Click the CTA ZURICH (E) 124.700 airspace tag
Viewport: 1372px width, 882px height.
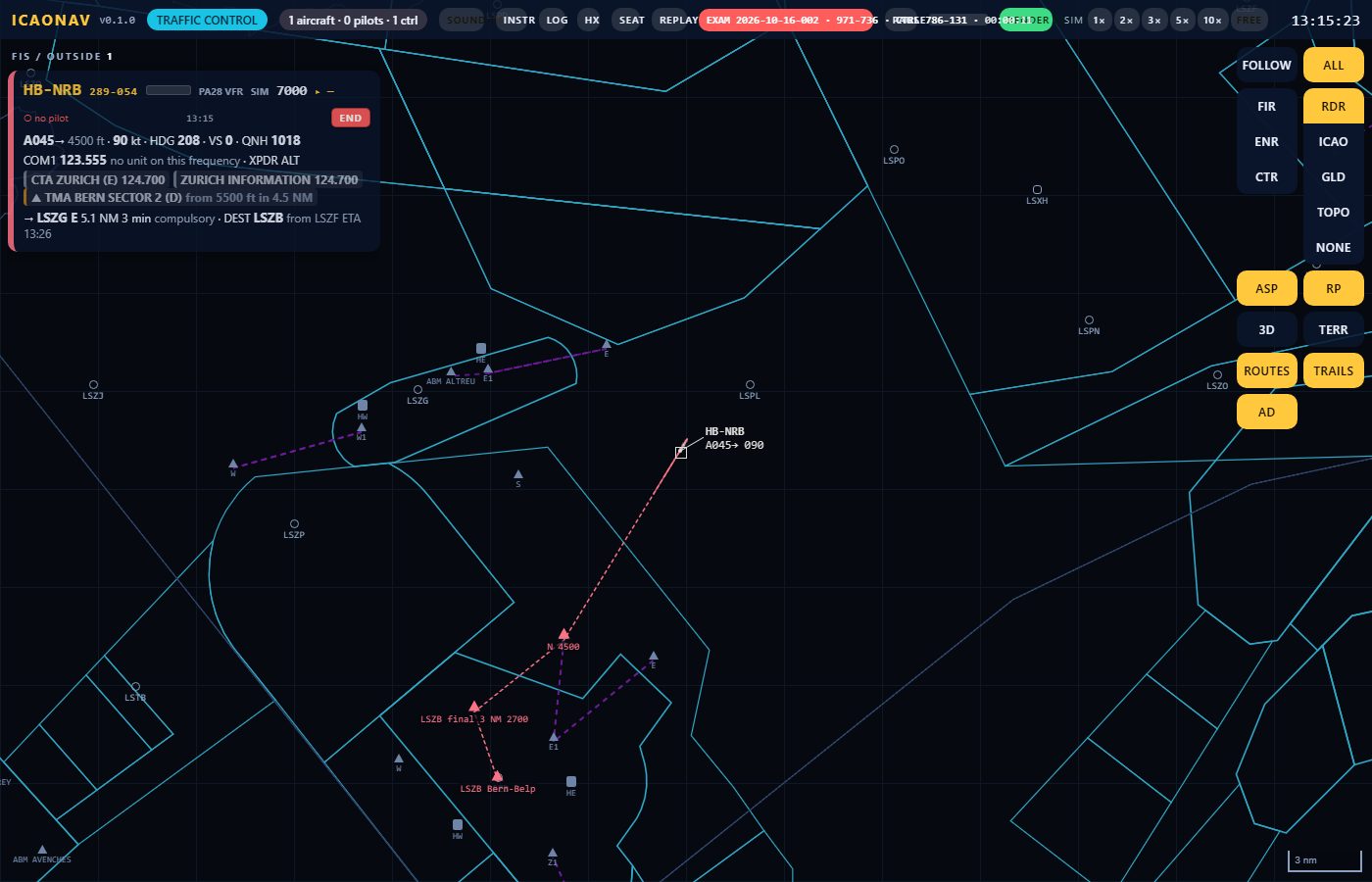click(x=97, y=180)
